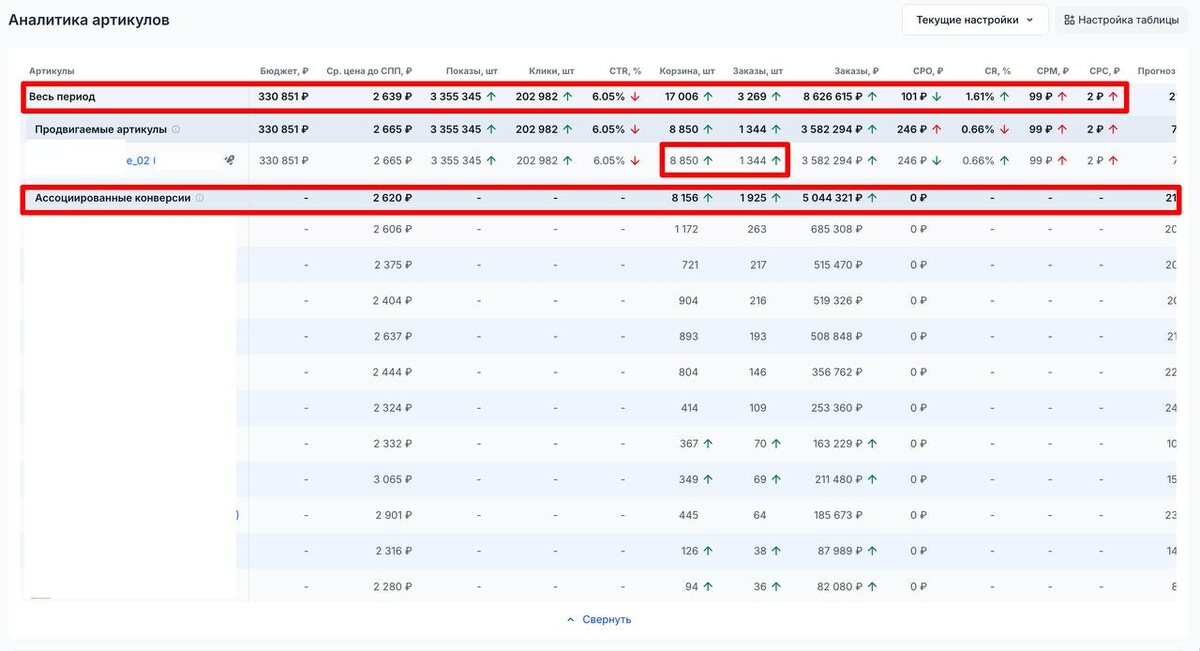Viewport: 1200px width, 651px height.
Task: Open the e_02 article link
Action: (x=140, y=160)
